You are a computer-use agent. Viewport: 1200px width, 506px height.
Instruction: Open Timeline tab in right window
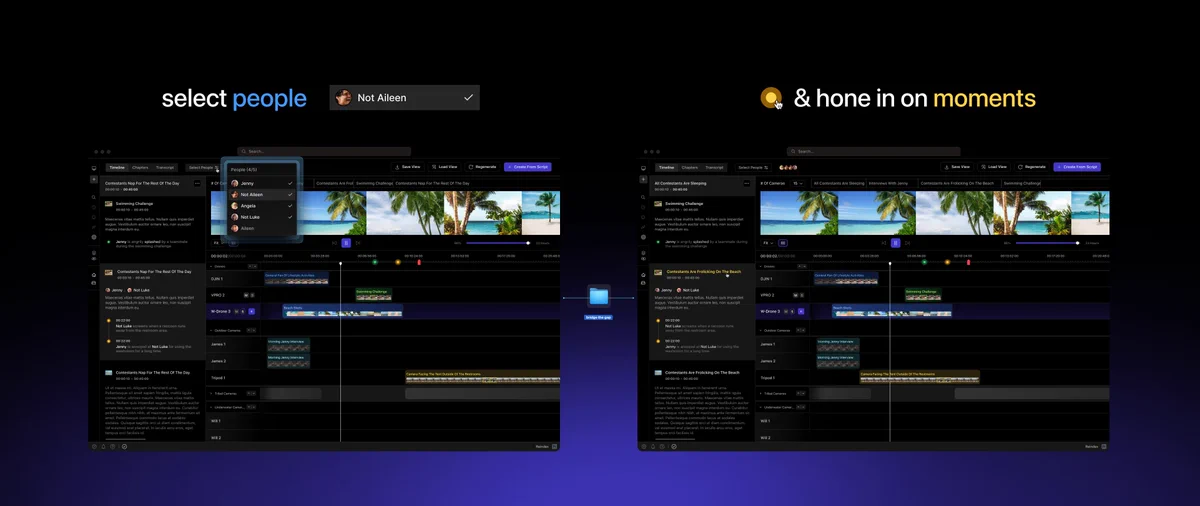click(667, 168)
